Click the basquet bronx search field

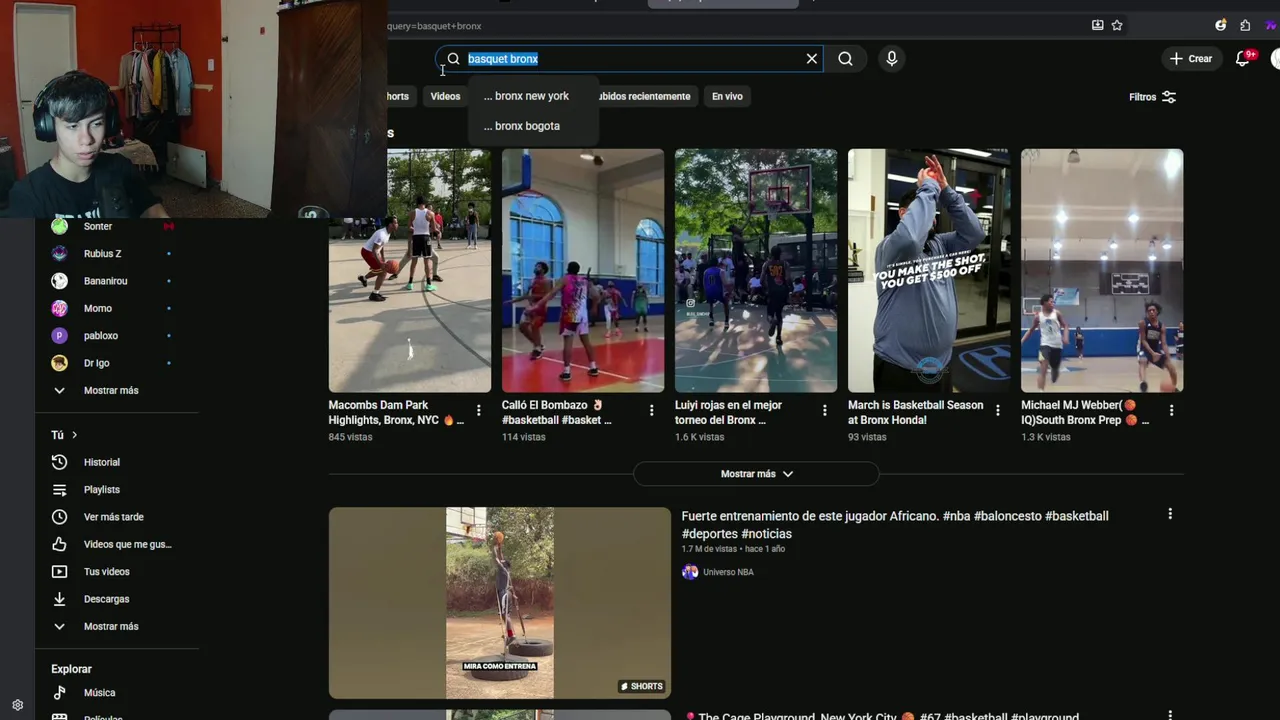(630, 59)
